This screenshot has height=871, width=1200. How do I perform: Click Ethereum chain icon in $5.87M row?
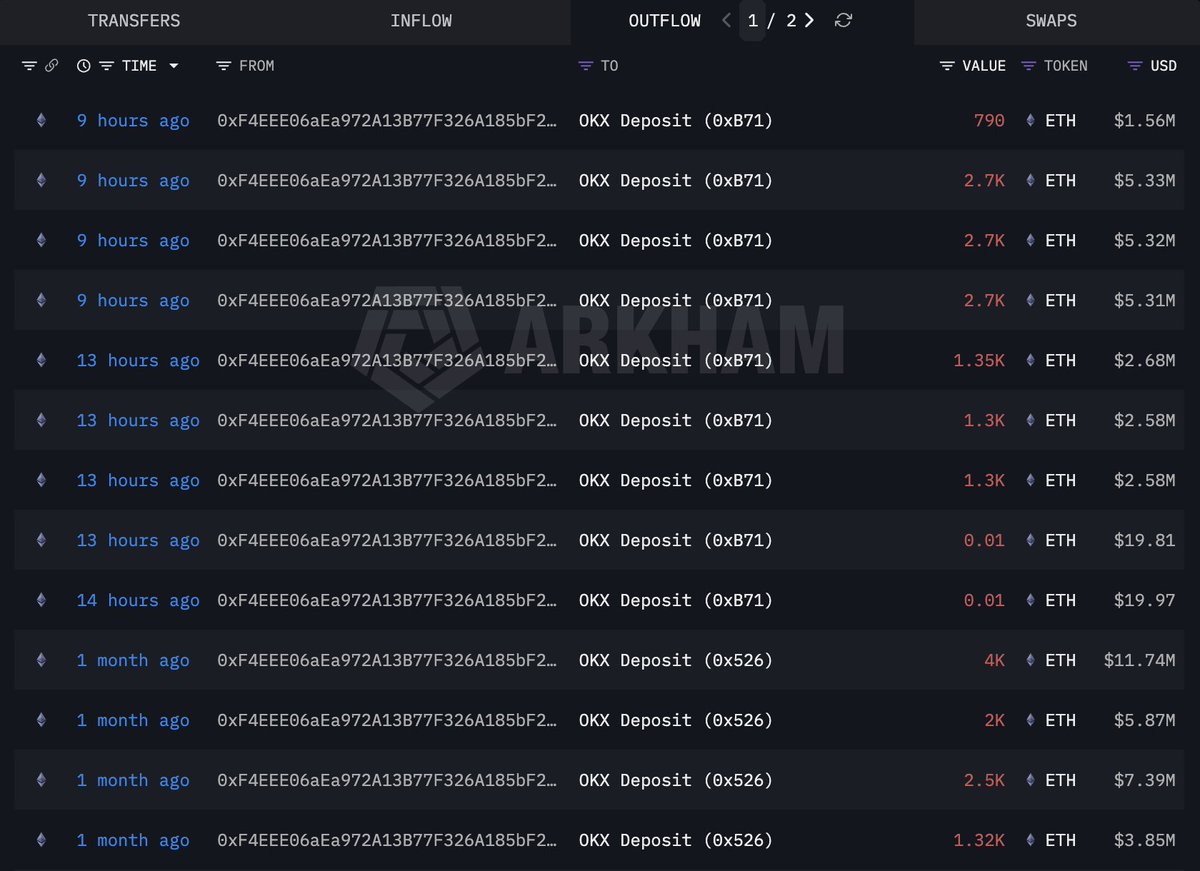click(x=41, y=720)
